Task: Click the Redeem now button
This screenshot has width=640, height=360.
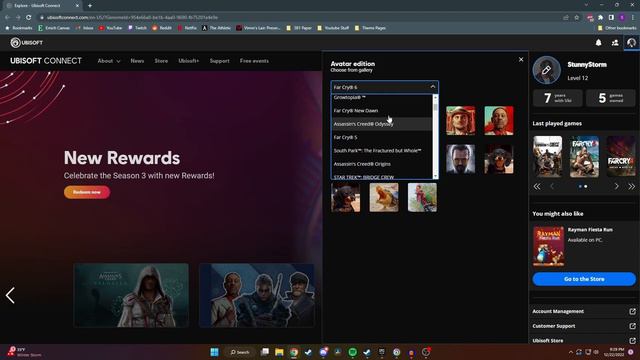Action: [x=87, y=192]
